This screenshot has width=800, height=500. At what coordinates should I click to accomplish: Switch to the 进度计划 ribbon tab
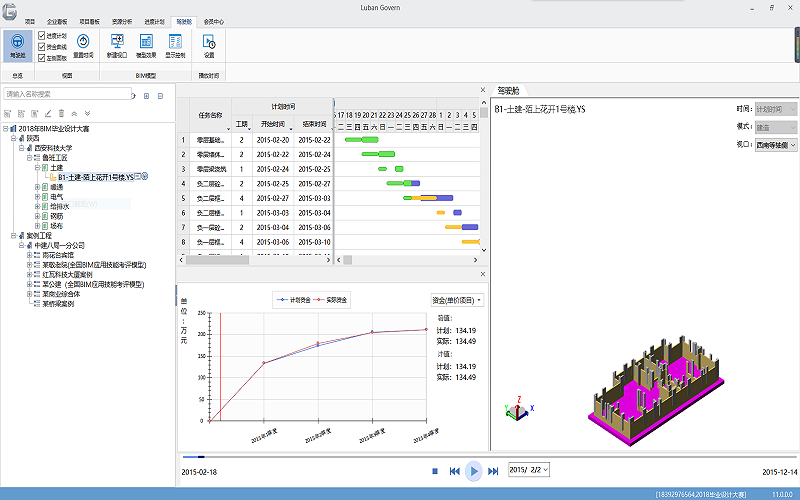tap(154, 22)
